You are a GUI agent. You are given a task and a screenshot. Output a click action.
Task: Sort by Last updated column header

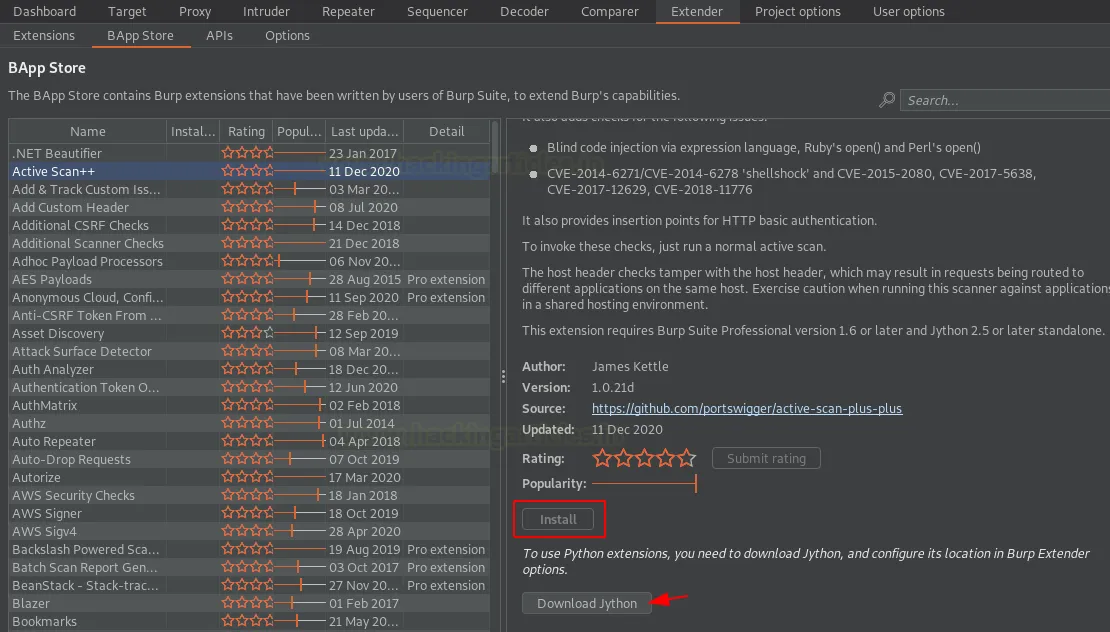364,131
